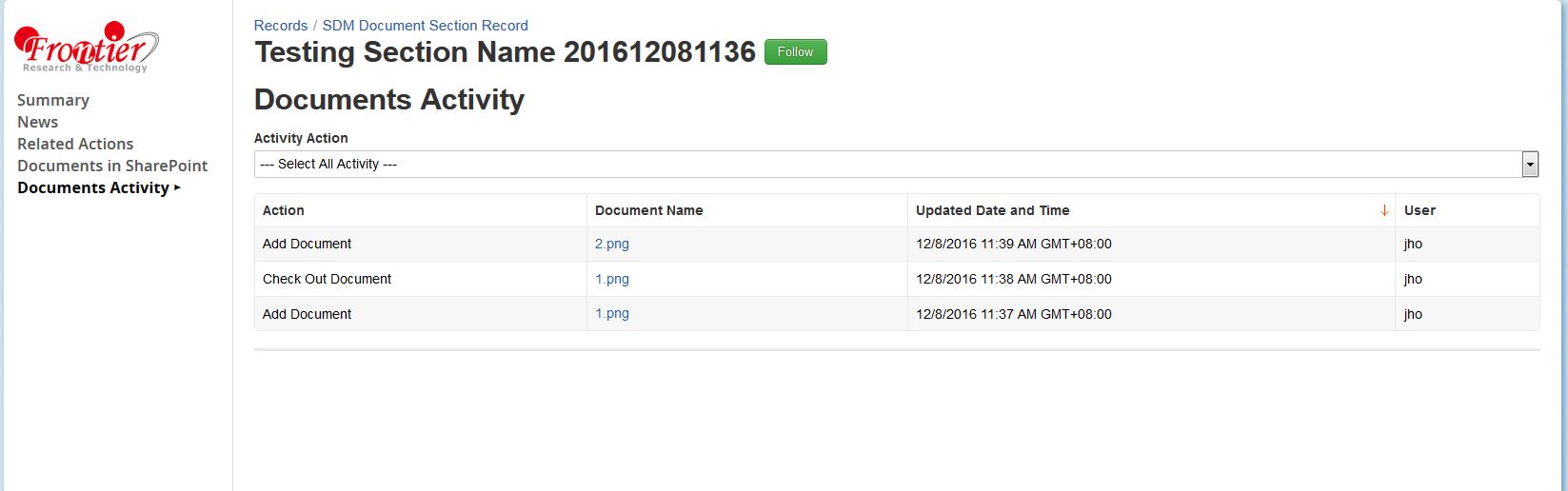Click the arrow beside Documents Activity
This screenshot has height=491, width=1568.
tap(177, 187)
